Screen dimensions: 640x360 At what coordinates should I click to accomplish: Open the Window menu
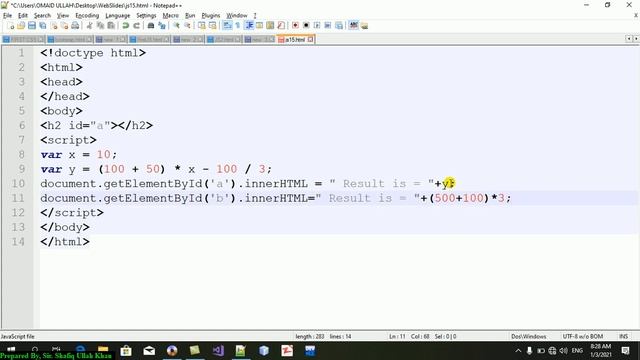click(237, 16)
